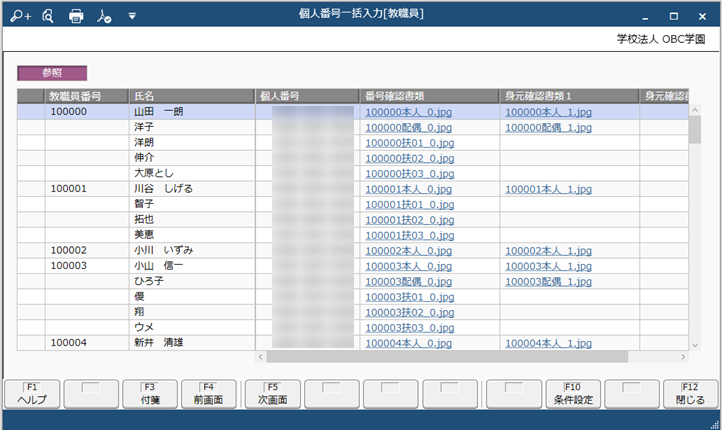This screenshot has width=722, height=430.
Task: Click the horizontal scrollbar right arrow
Action: [683, 357]
